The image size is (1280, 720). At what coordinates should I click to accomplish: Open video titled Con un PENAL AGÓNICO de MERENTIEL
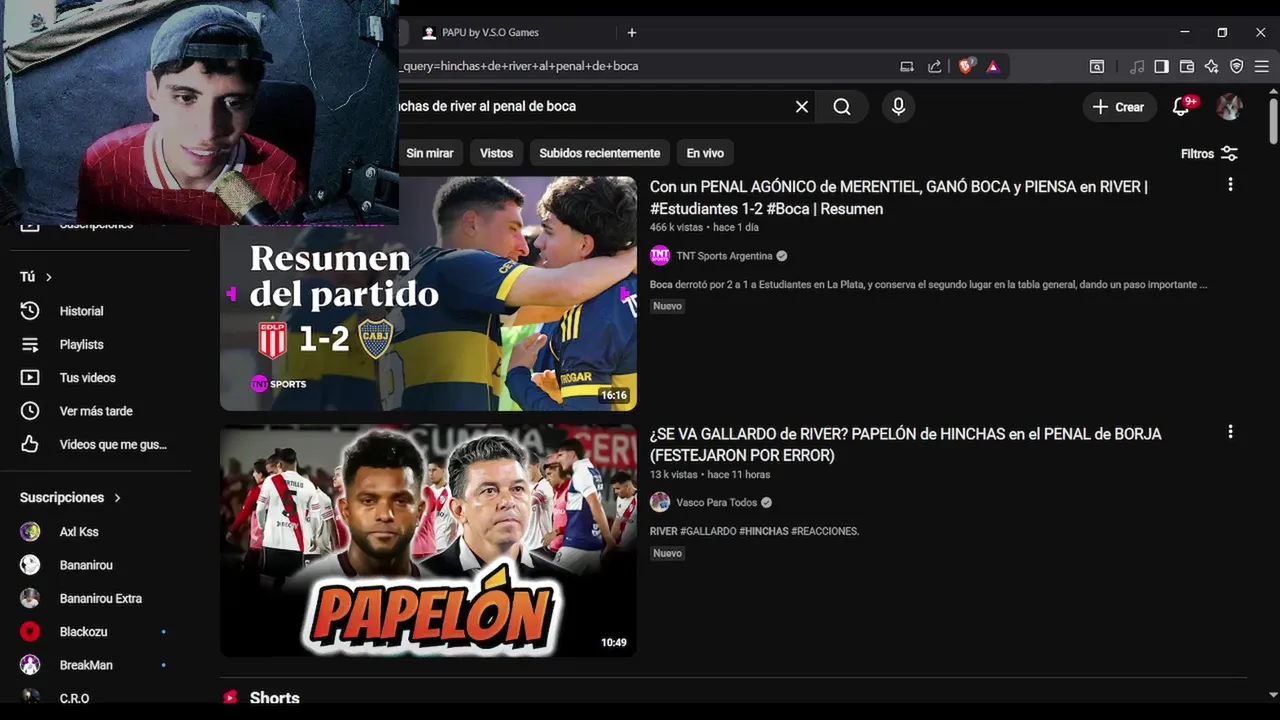898,198
